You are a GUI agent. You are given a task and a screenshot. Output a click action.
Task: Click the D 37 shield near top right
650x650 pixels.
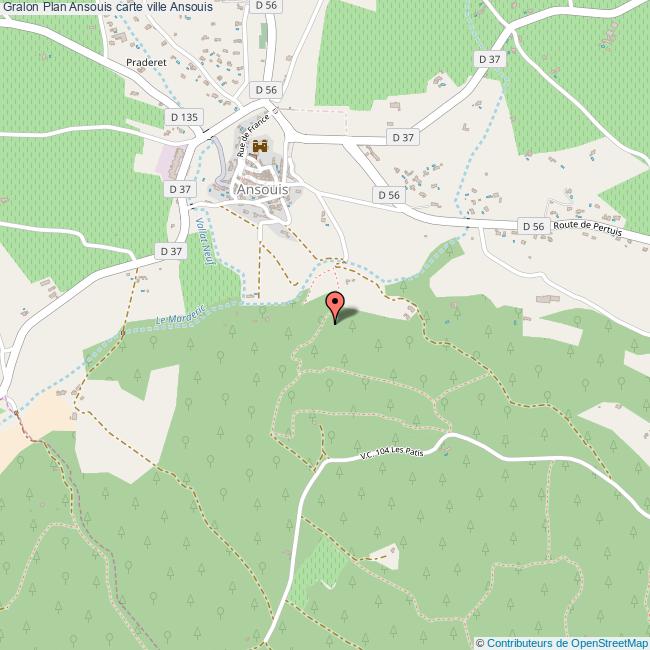coord(490,59)
